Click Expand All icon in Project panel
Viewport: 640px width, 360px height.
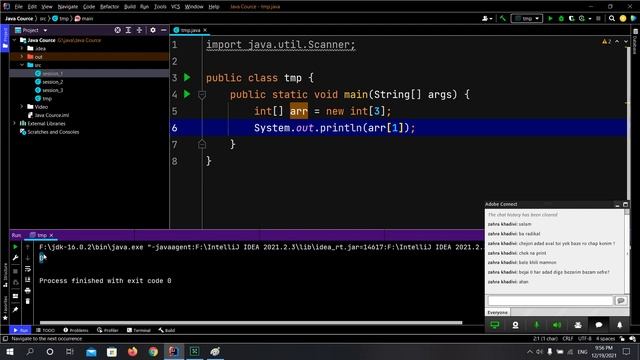tap(128, 30)
